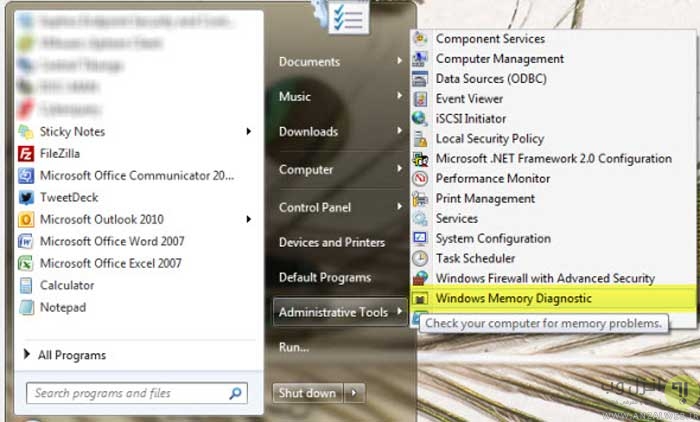Open Downloads entry
Image resolution: width=700 pixels, height=422 pixels.
308,132
